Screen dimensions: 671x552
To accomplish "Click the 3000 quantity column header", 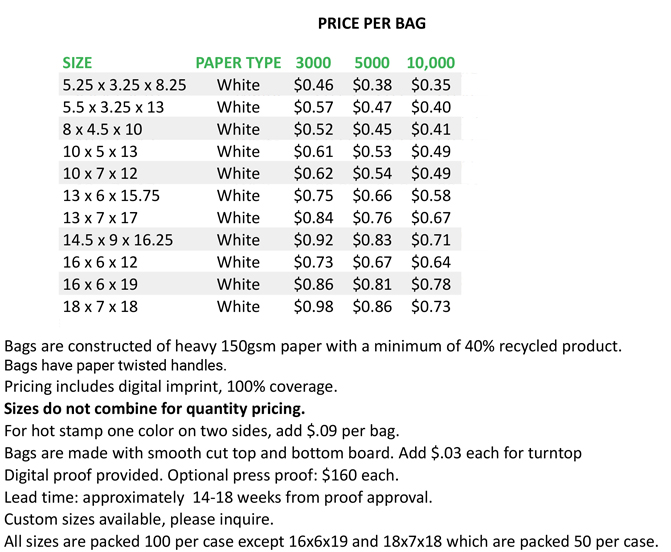I will 313,63.
